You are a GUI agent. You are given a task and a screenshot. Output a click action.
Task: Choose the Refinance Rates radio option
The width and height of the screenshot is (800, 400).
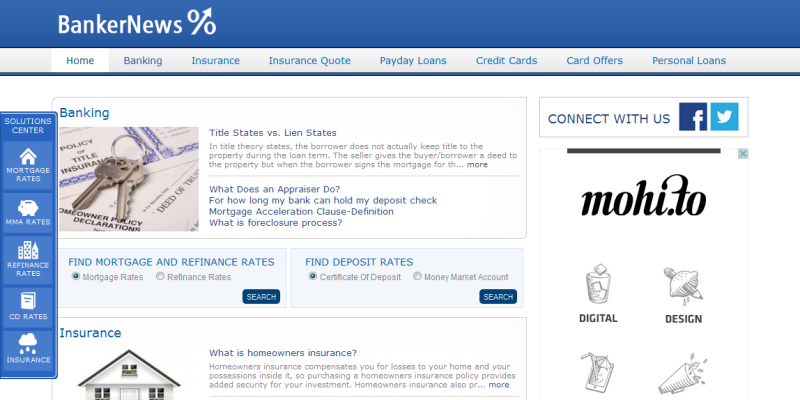160,277
